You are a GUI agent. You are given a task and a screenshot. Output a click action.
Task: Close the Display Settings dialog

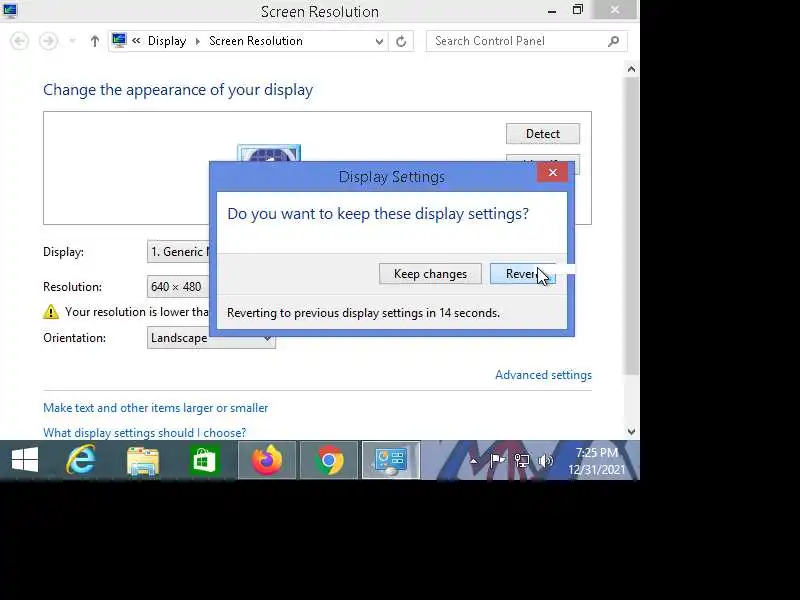tap(553, 172)
